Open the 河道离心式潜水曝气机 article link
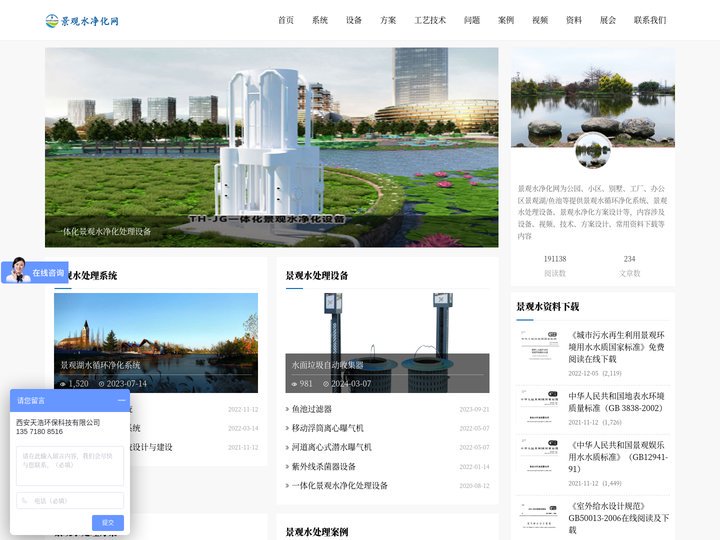720x540 pixels. tap(332, 447)
